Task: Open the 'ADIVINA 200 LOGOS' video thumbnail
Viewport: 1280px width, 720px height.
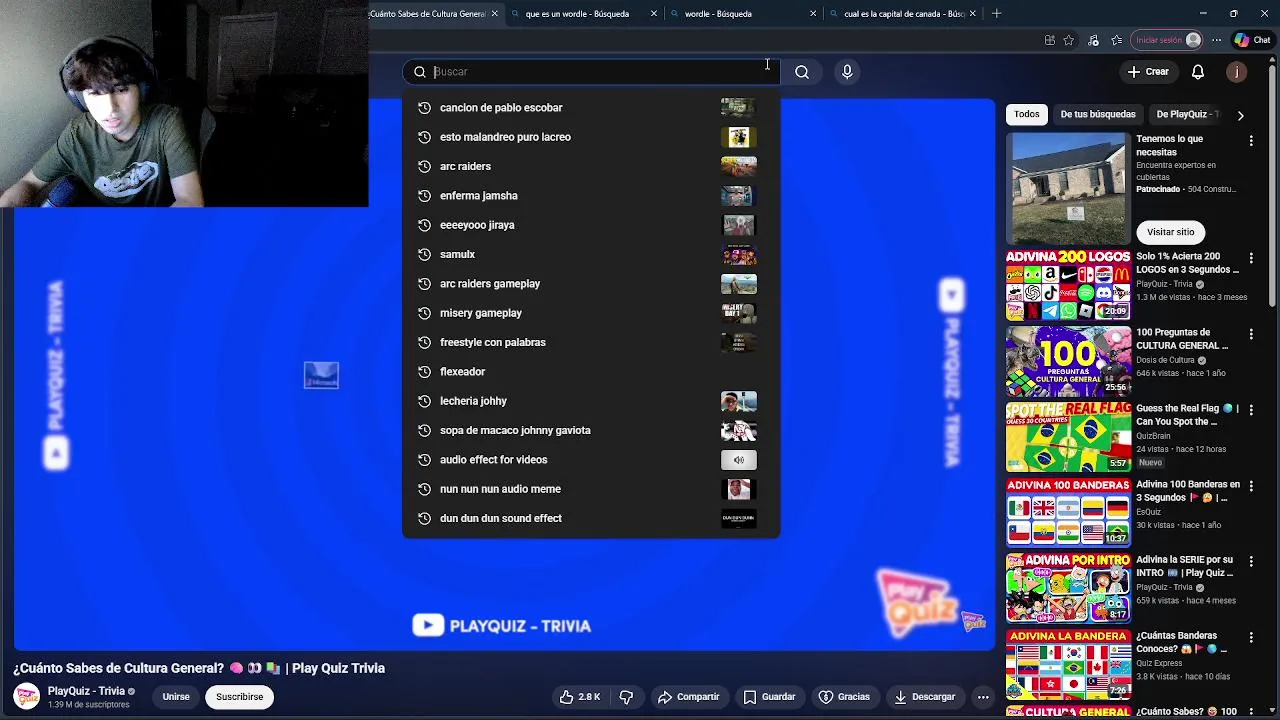Action: coord(1068,285)
